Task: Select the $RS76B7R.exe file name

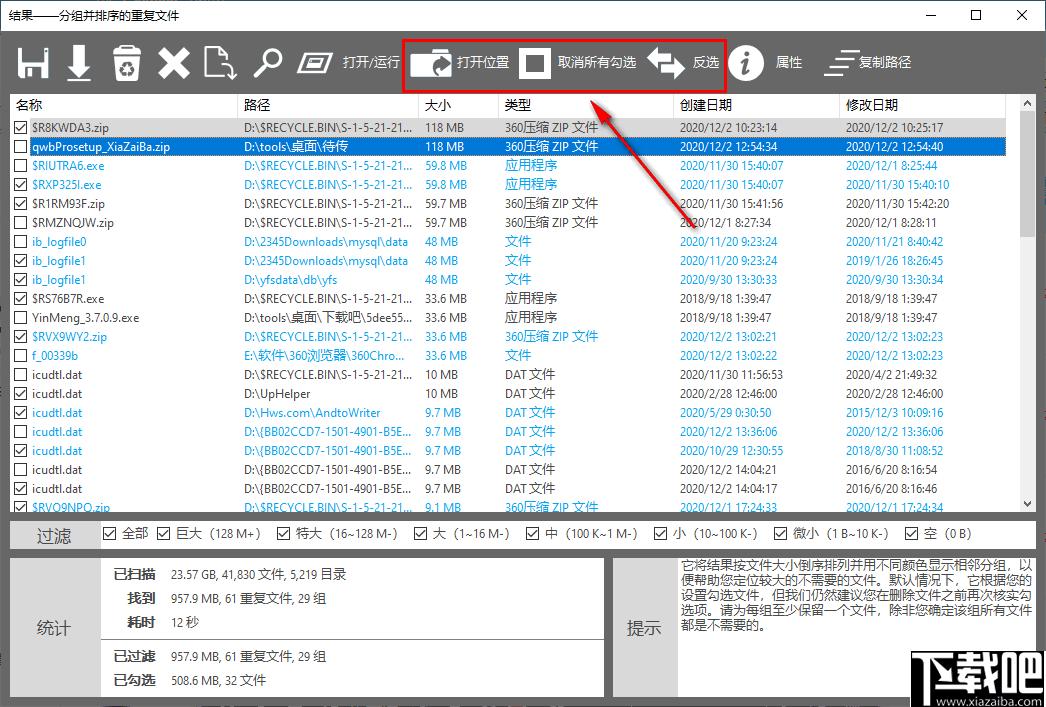Action: tap(68, 299)
